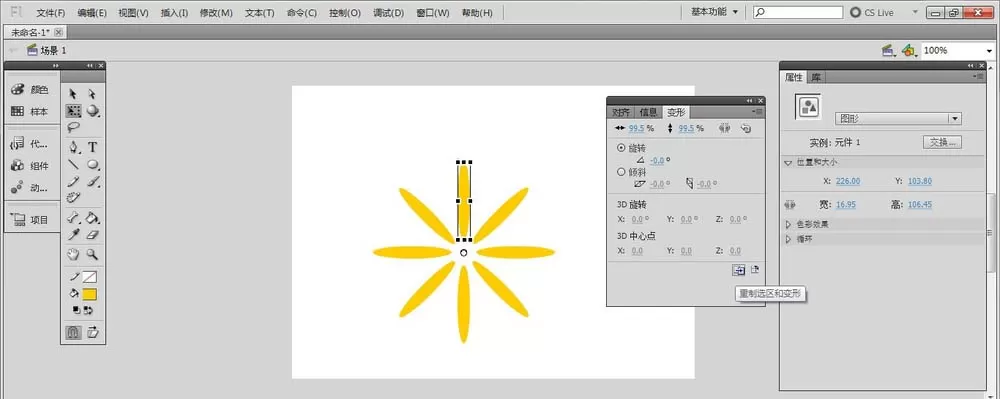
Task: Select the 倾斜 skew radio button
Action: click(x=621, y=171)
